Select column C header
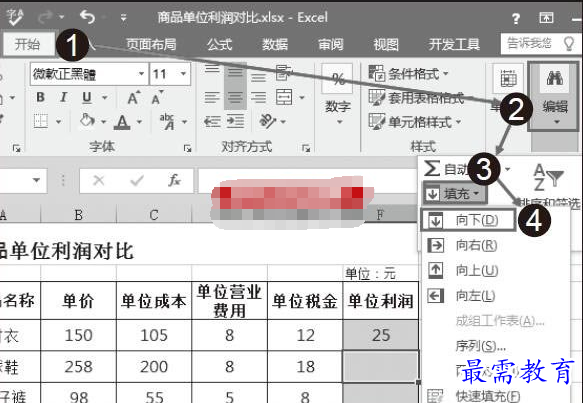583x403 pixels. tap(154, 215)
